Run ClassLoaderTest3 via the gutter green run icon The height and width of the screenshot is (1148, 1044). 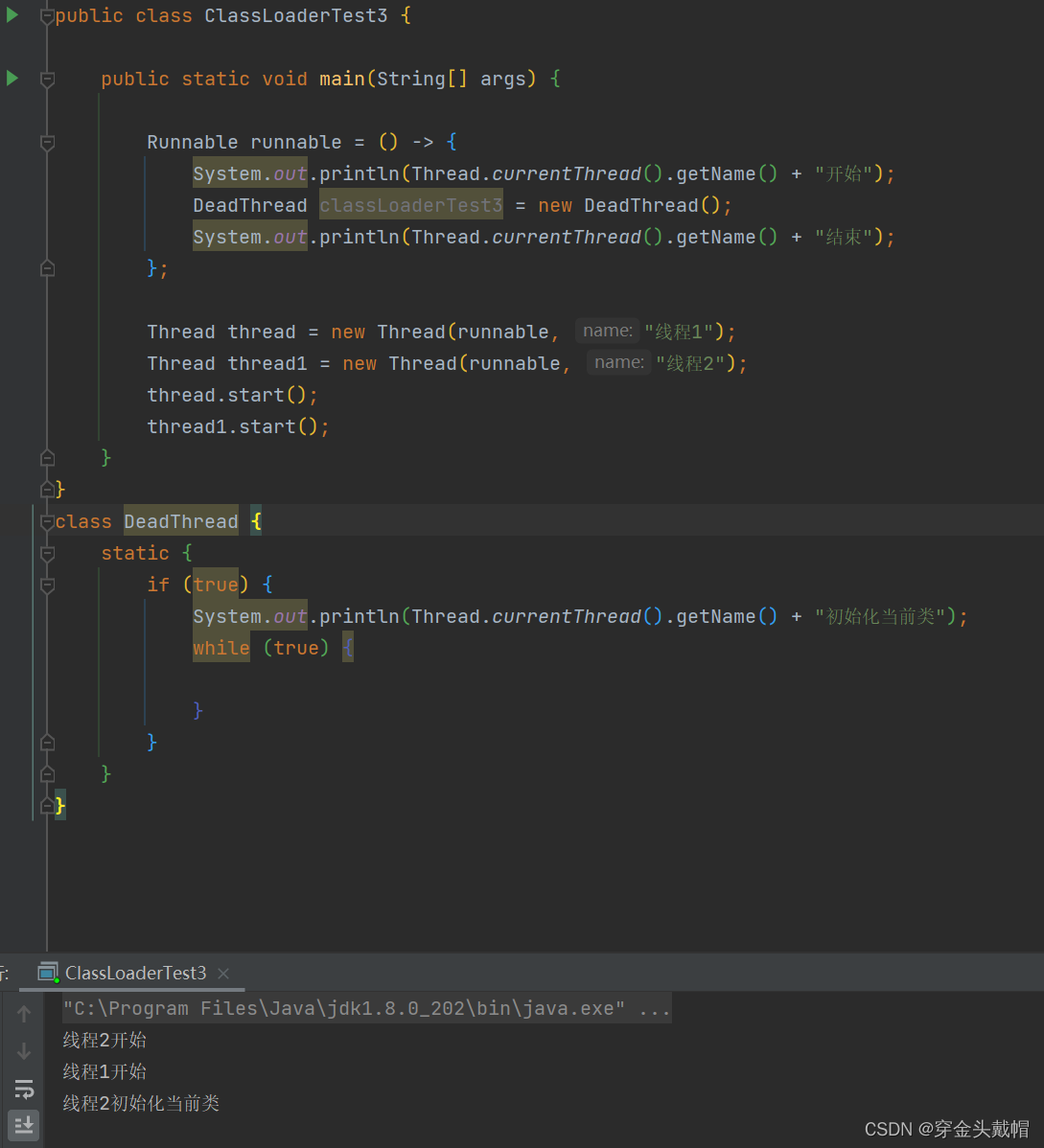[11, 14]
